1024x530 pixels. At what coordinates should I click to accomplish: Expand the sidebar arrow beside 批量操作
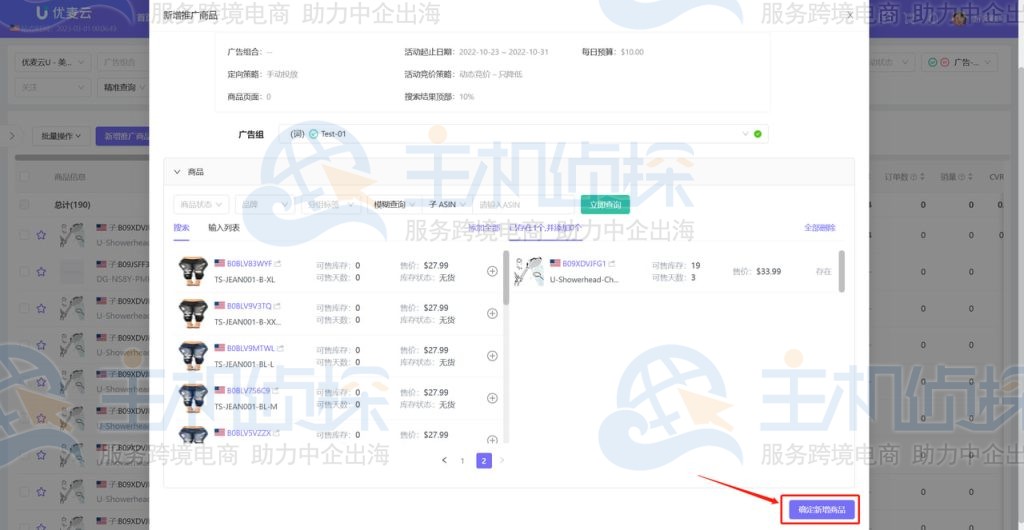click(12, 136)
